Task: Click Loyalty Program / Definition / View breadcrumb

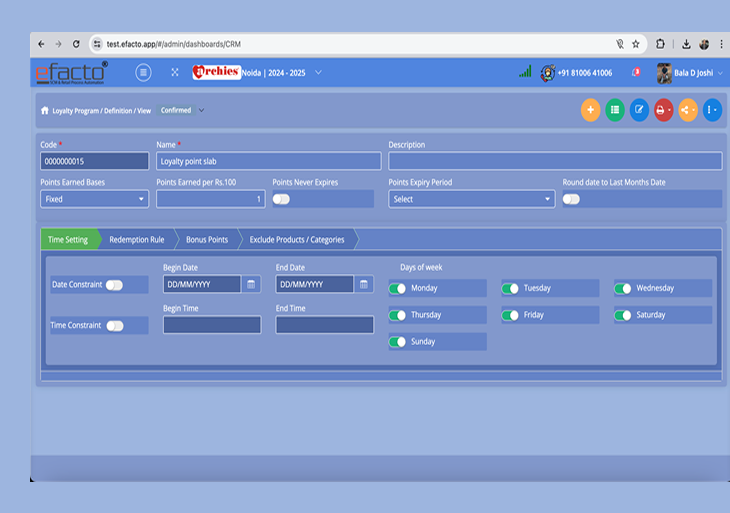Action: (101, 111)
